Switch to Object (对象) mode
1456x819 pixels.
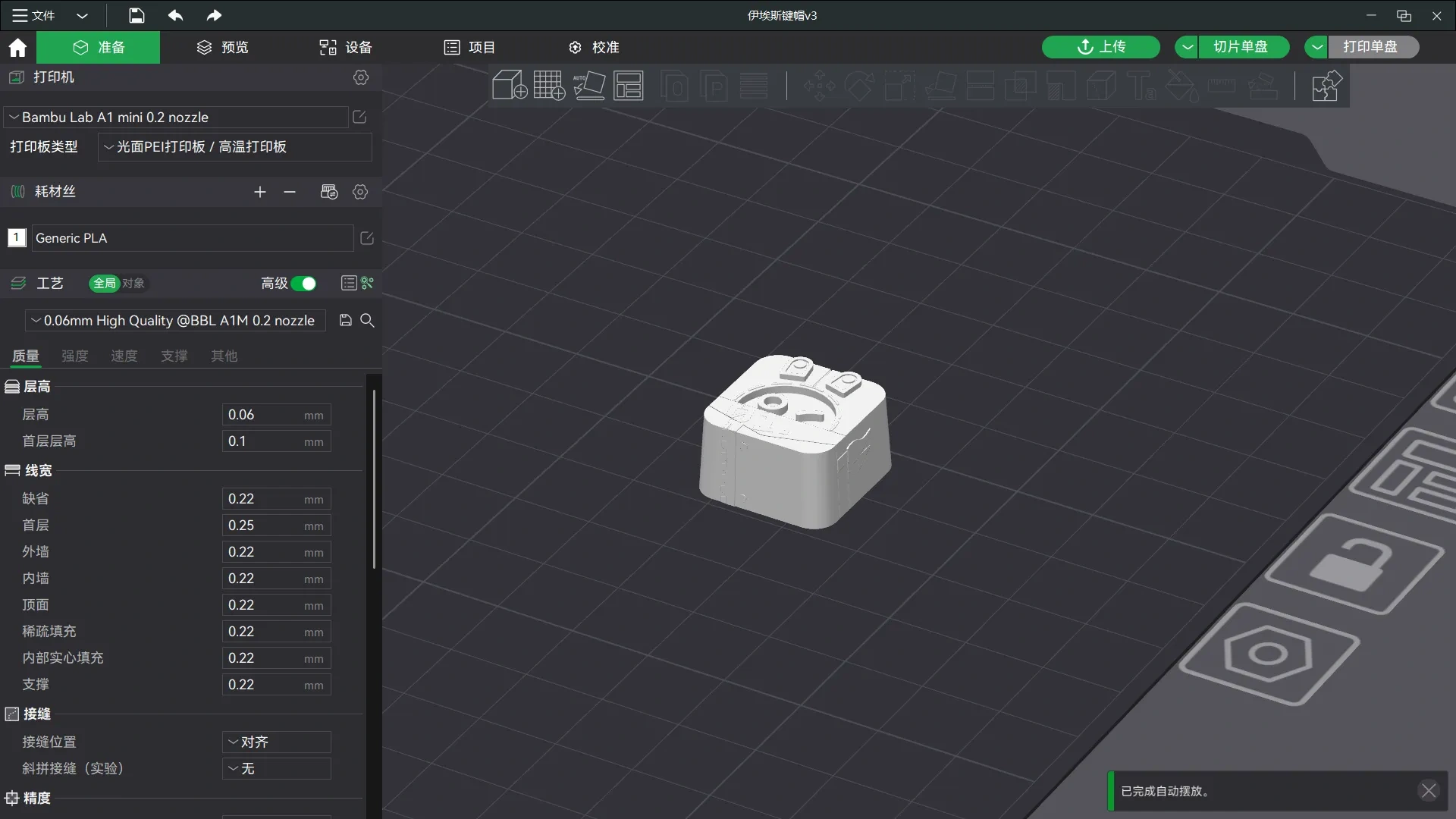coord(133,283)
